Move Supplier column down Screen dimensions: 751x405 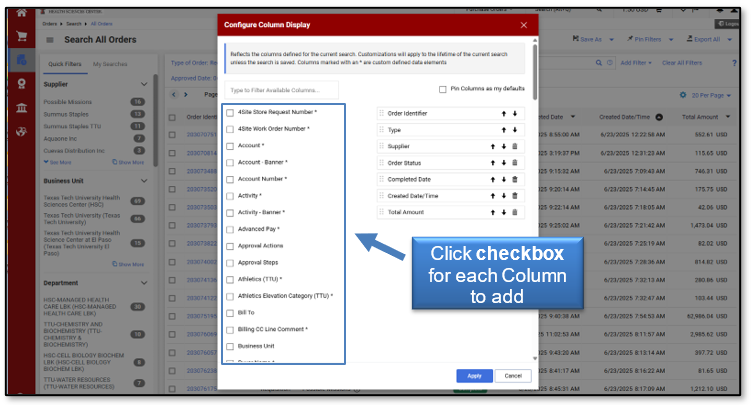[x=504, y=146]
